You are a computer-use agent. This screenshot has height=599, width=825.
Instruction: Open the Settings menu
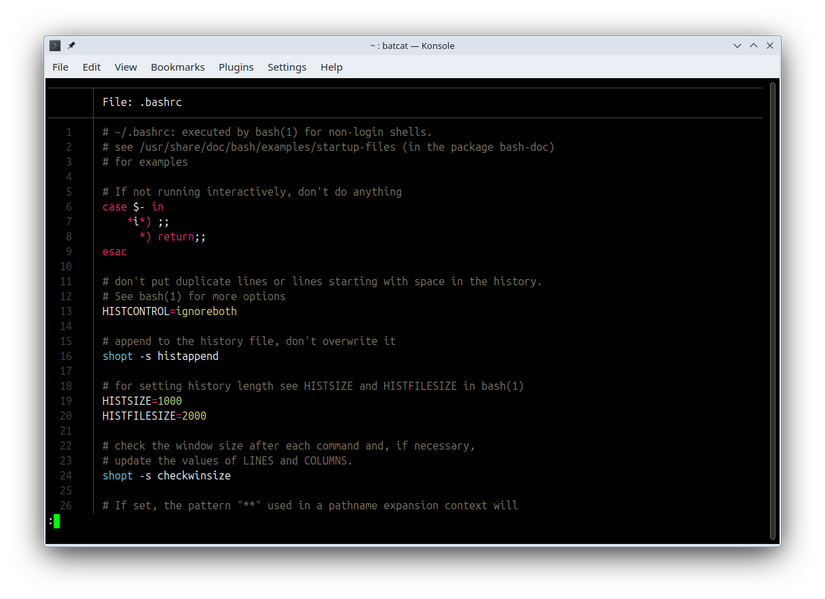(287, 67)
